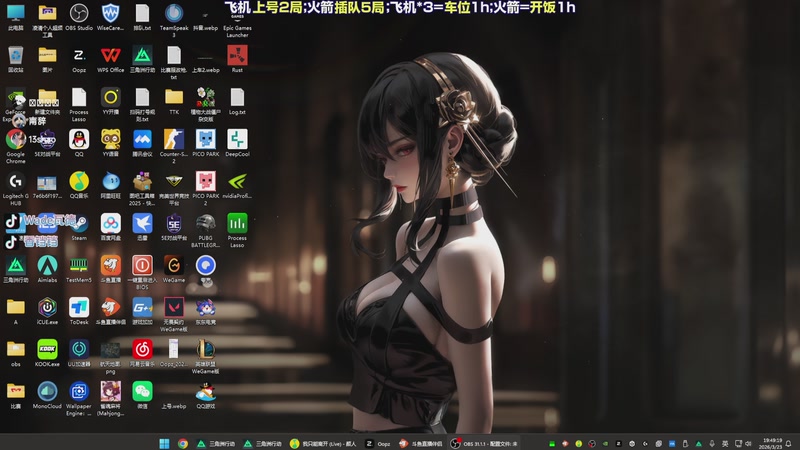Open WeGame desktop shortcut

tap(174, 269)
